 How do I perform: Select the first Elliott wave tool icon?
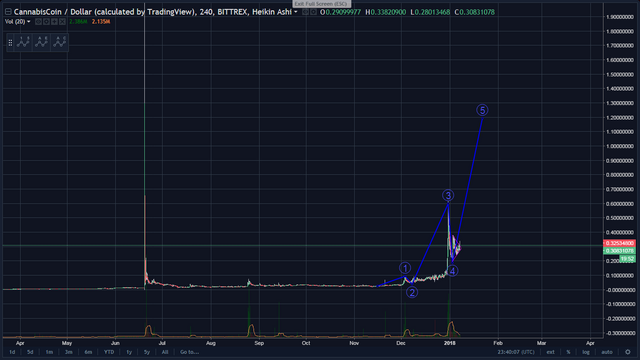click(x=23, y=42)
